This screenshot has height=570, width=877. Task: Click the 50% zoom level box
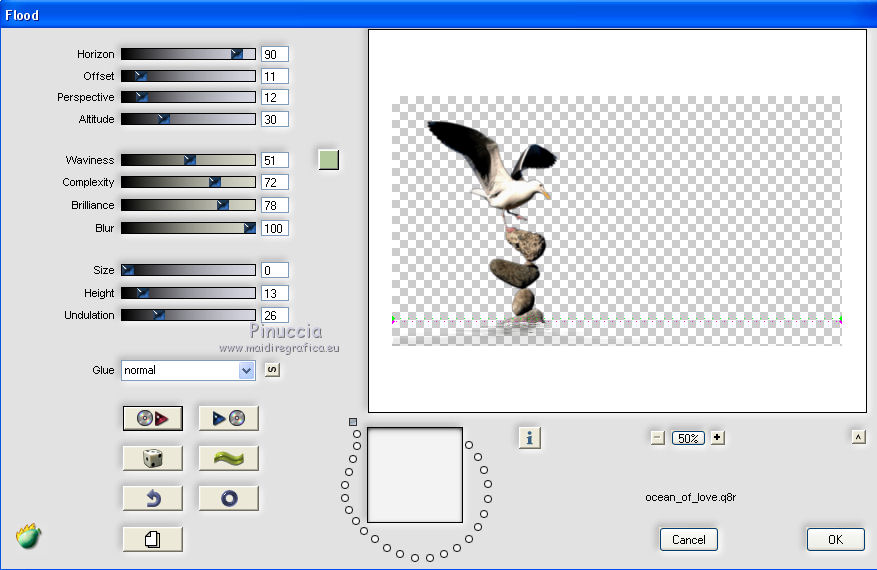point(688,438)
